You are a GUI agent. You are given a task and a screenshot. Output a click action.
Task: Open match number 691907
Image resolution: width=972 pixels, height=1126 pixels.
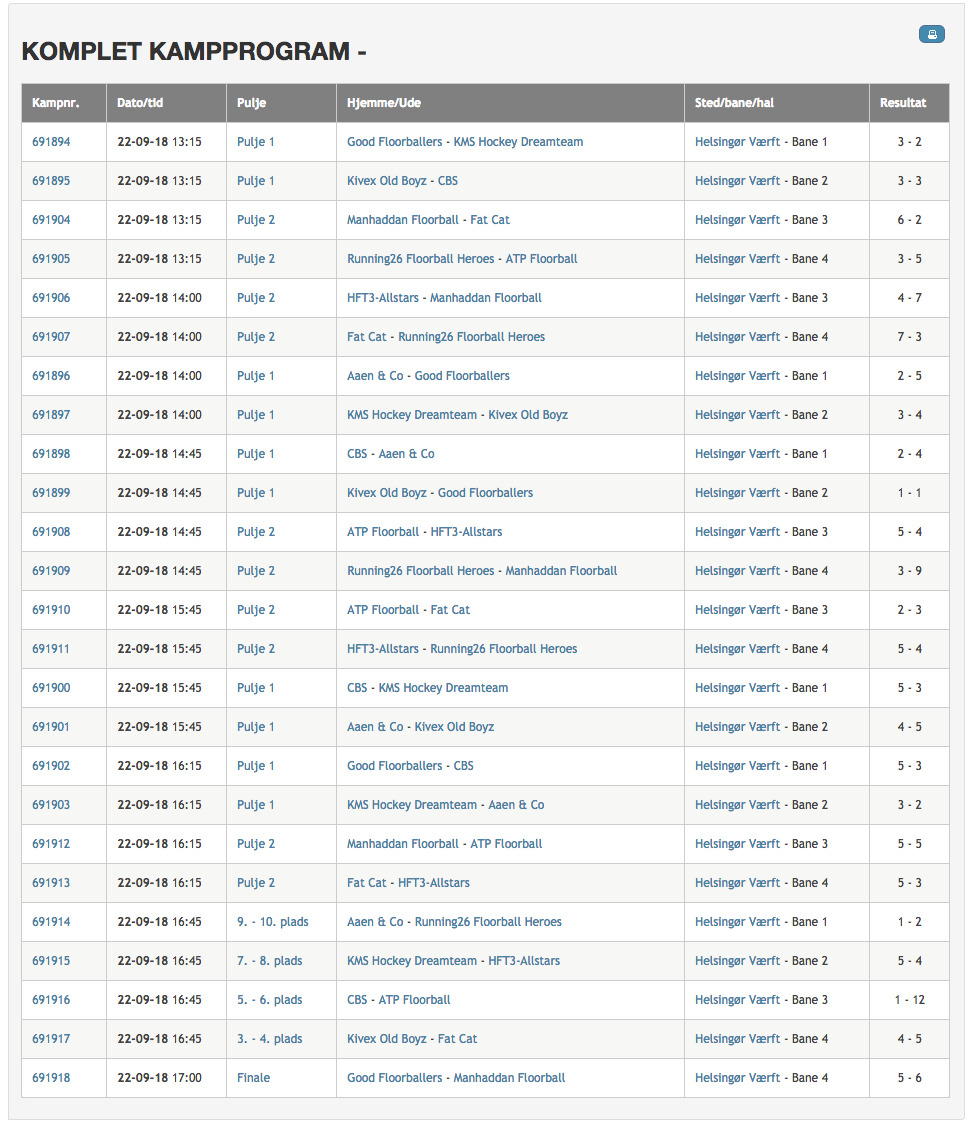pyautogui.click(x=51, y=337)
